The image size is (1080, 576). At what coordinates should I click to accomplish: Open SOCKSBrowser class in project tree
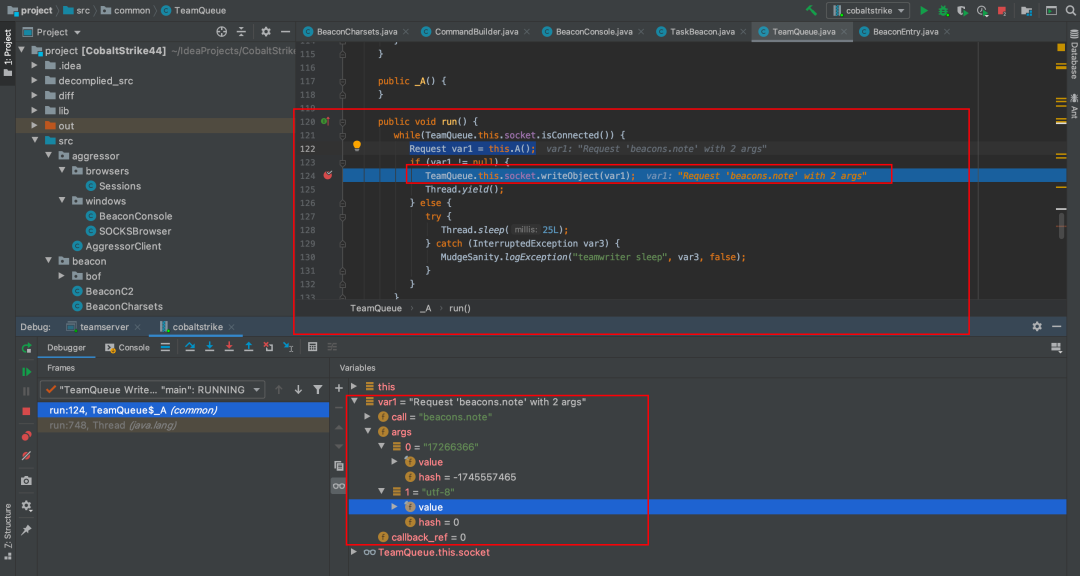pos(134,231)
